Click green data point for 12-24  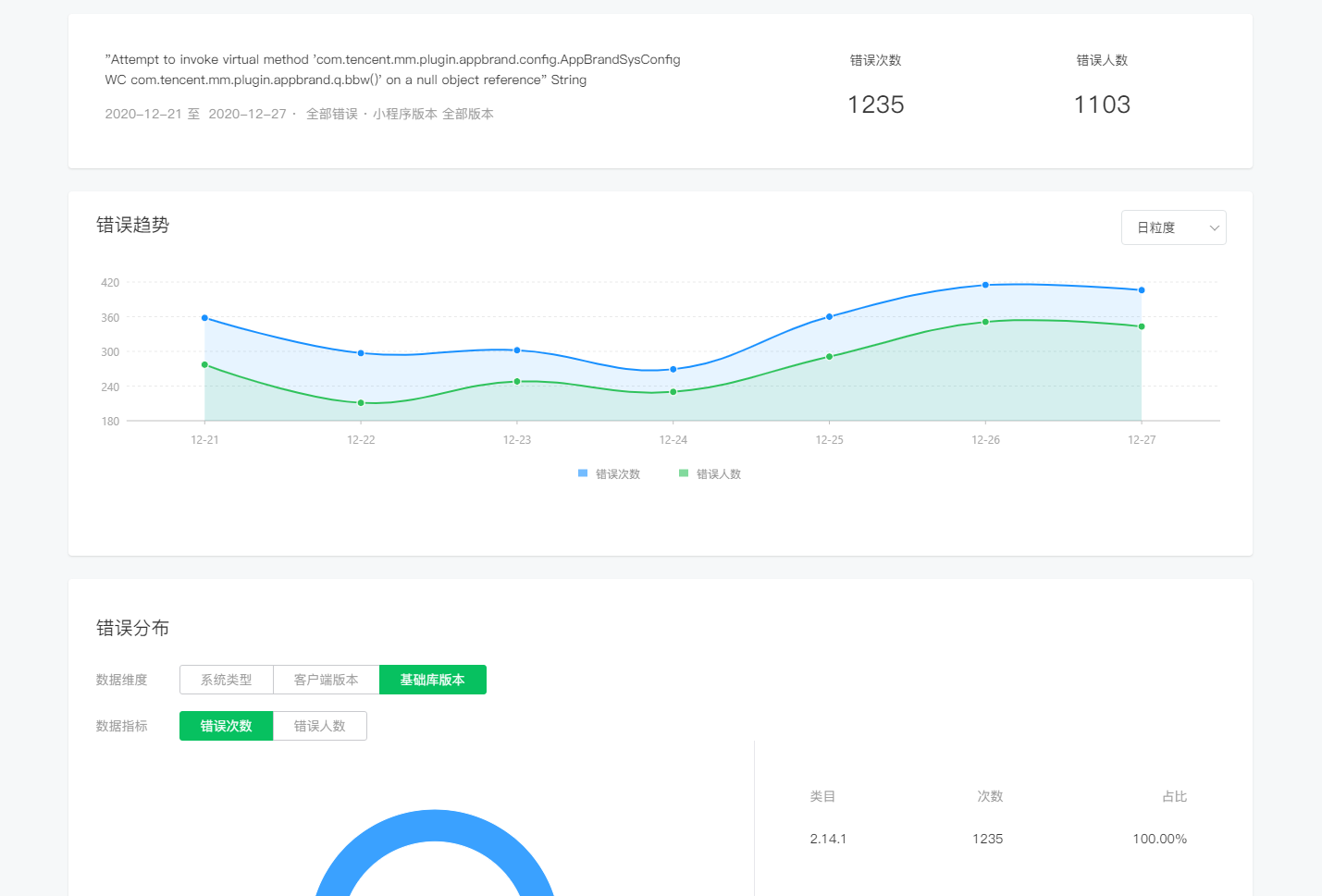673,392
